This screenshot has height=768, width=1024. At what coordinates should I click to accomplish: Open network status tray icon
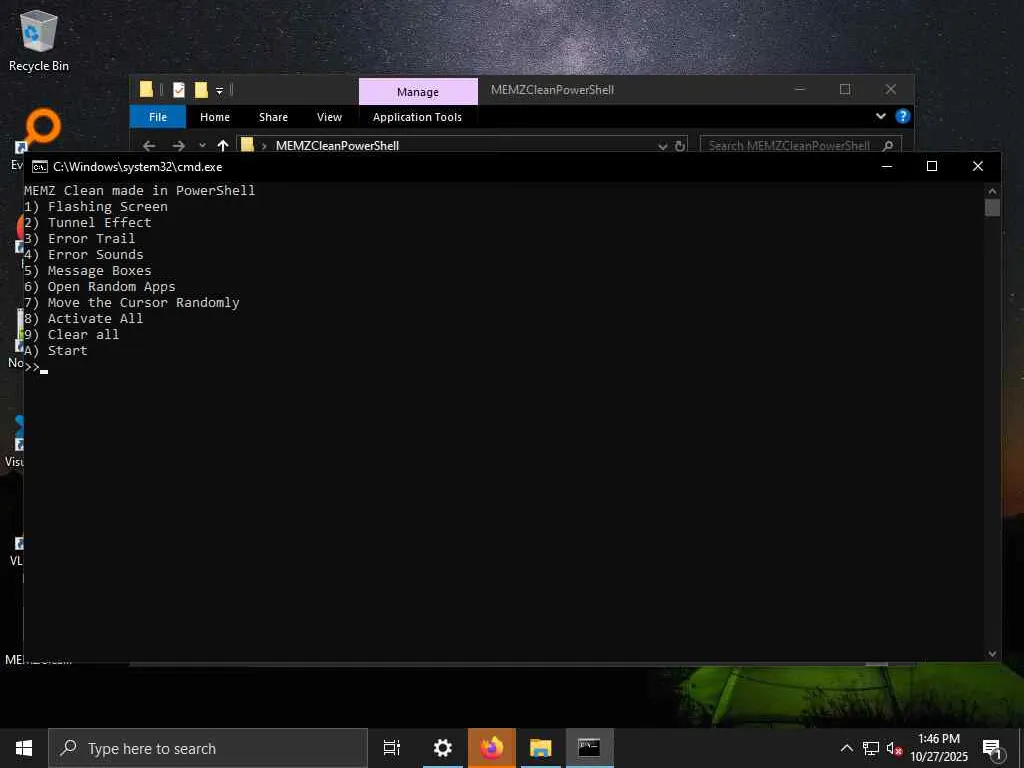(871, 748)
